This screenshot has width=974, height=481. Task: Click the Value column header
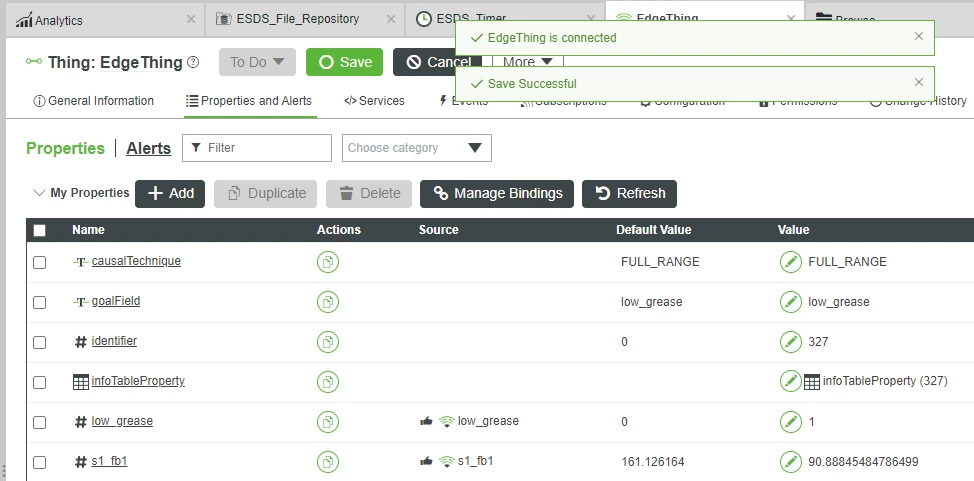coord(793,230)
